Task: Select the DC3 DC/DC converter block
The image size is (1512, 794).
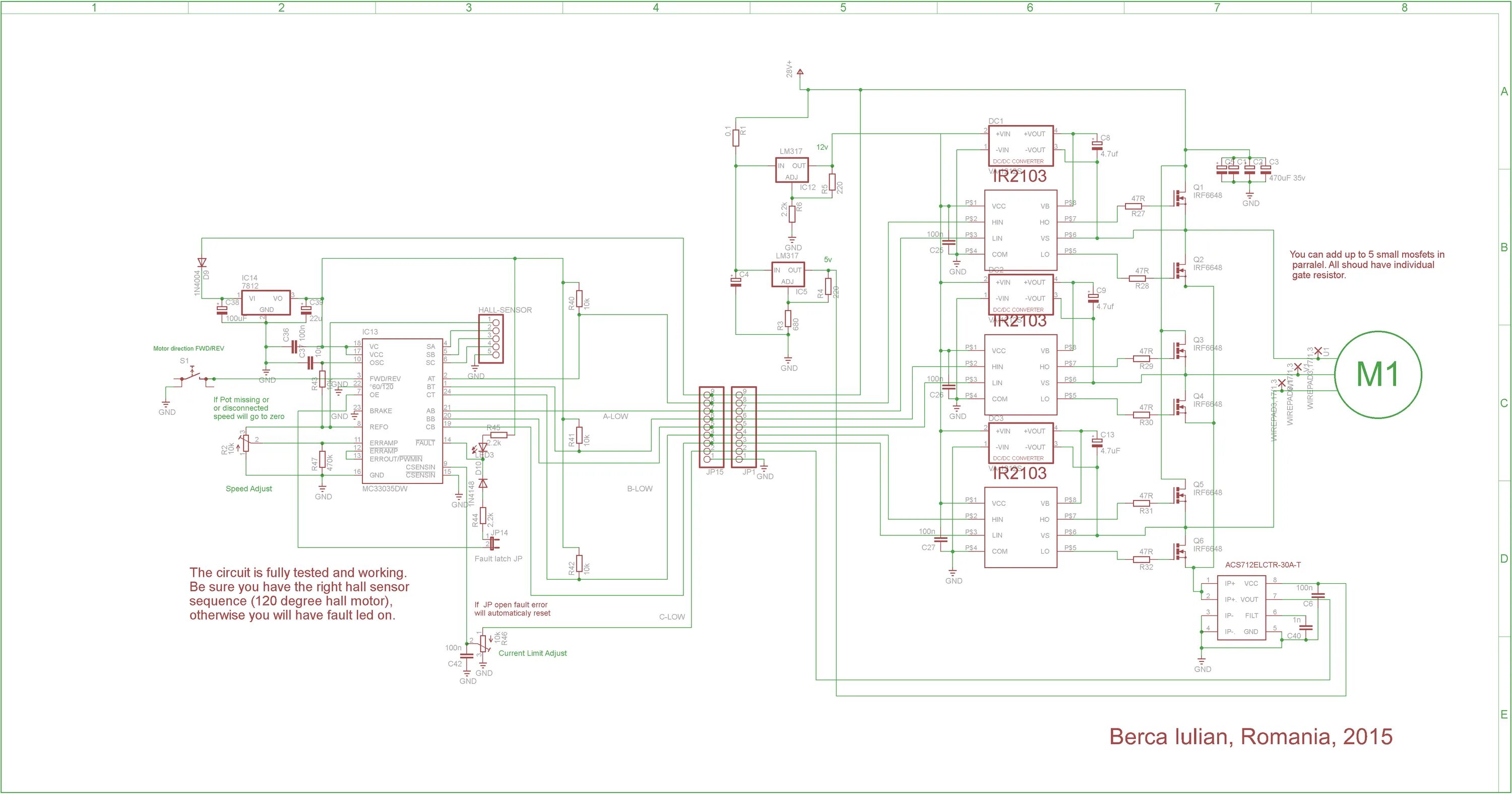Action: pos(1021,443)
